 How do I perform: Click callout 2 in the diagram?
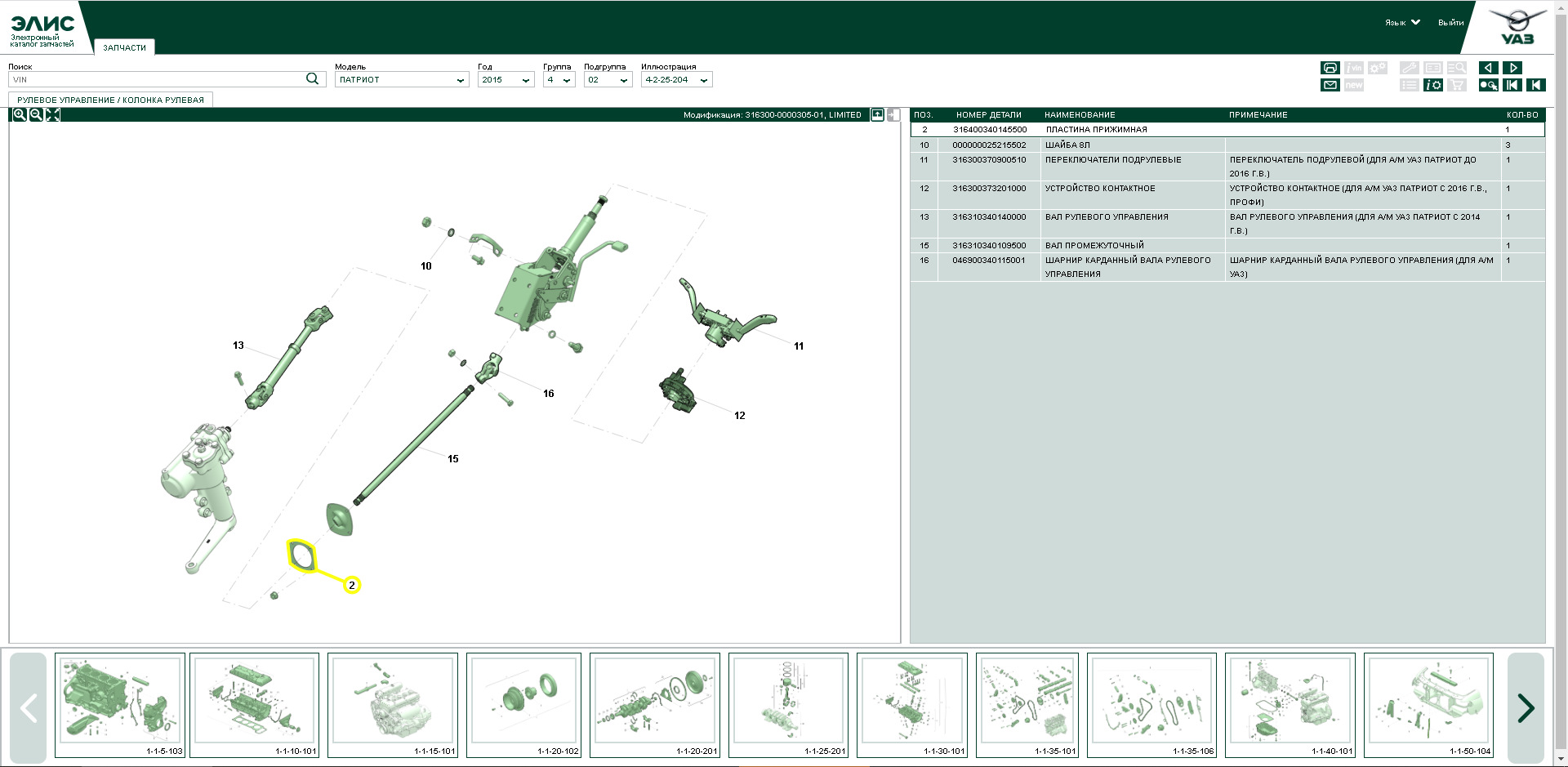coord(352,585)
